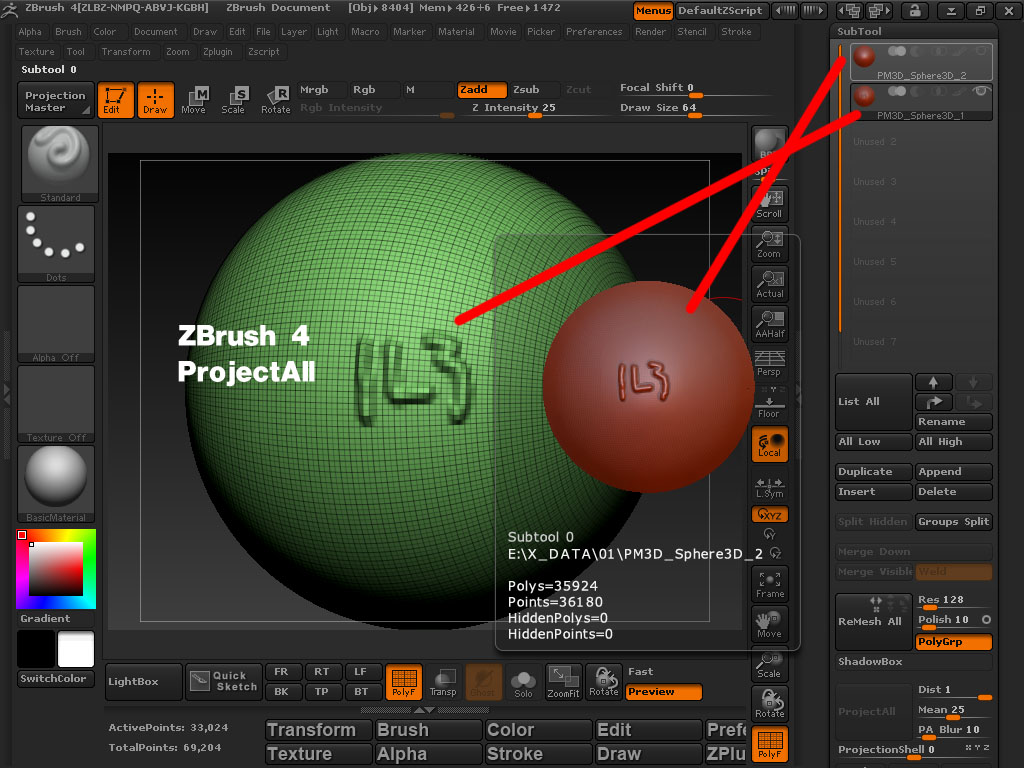Expand the Stroke palette
Image resolution: width=1024 pixels, height=768 pixels.
pos(737,31)
